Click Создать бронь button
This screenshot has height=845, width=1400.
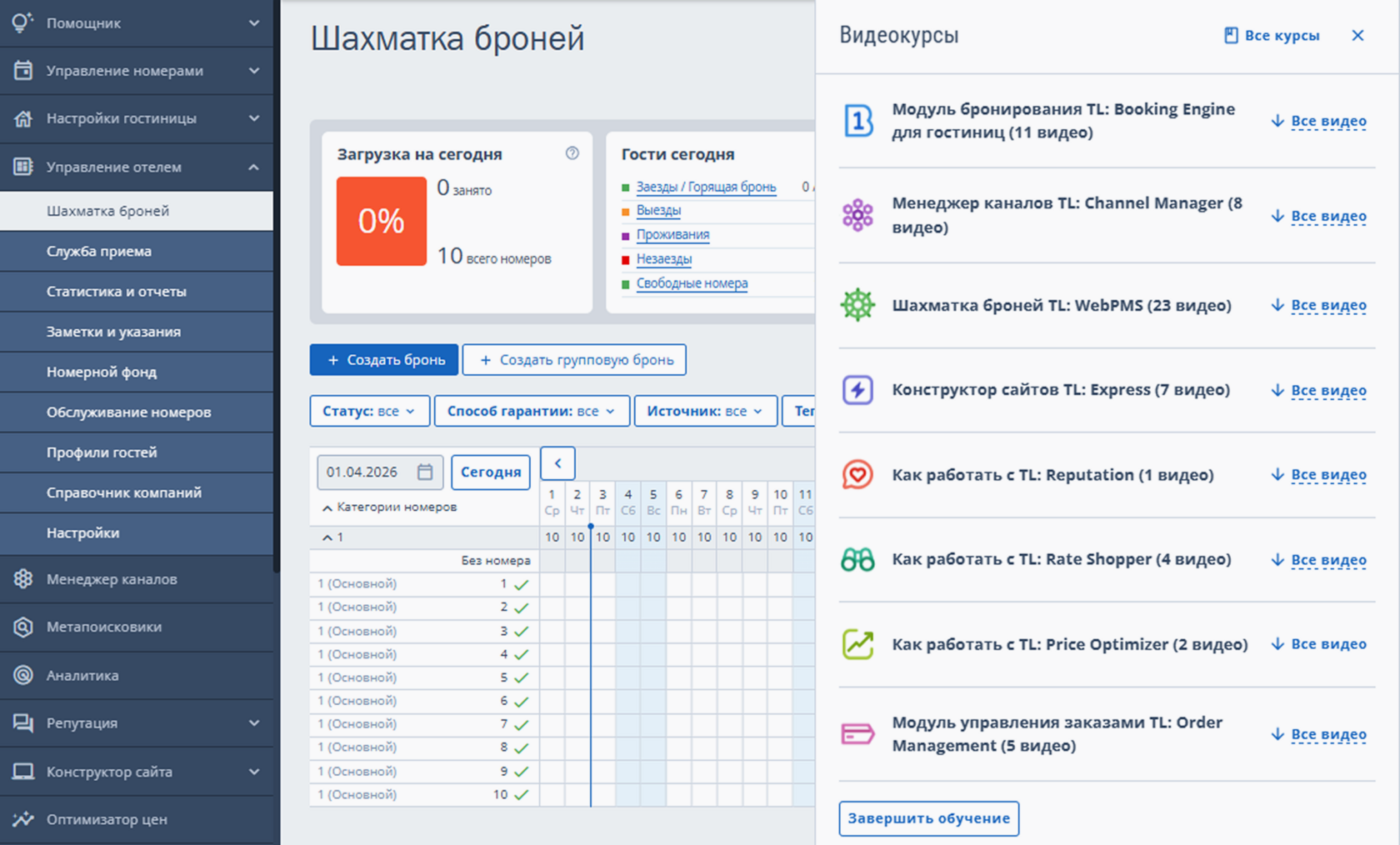pos(384,360)
